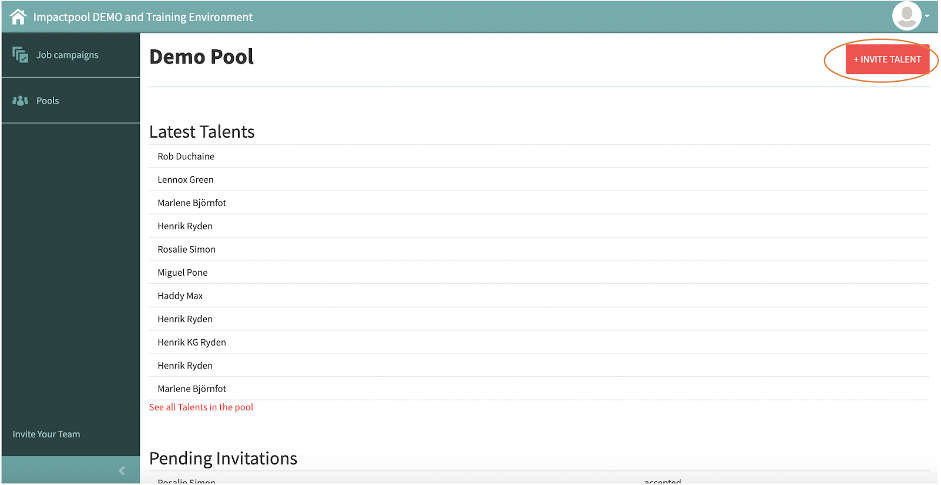Select Haddy Max in Latest Talents

point(180,296)
